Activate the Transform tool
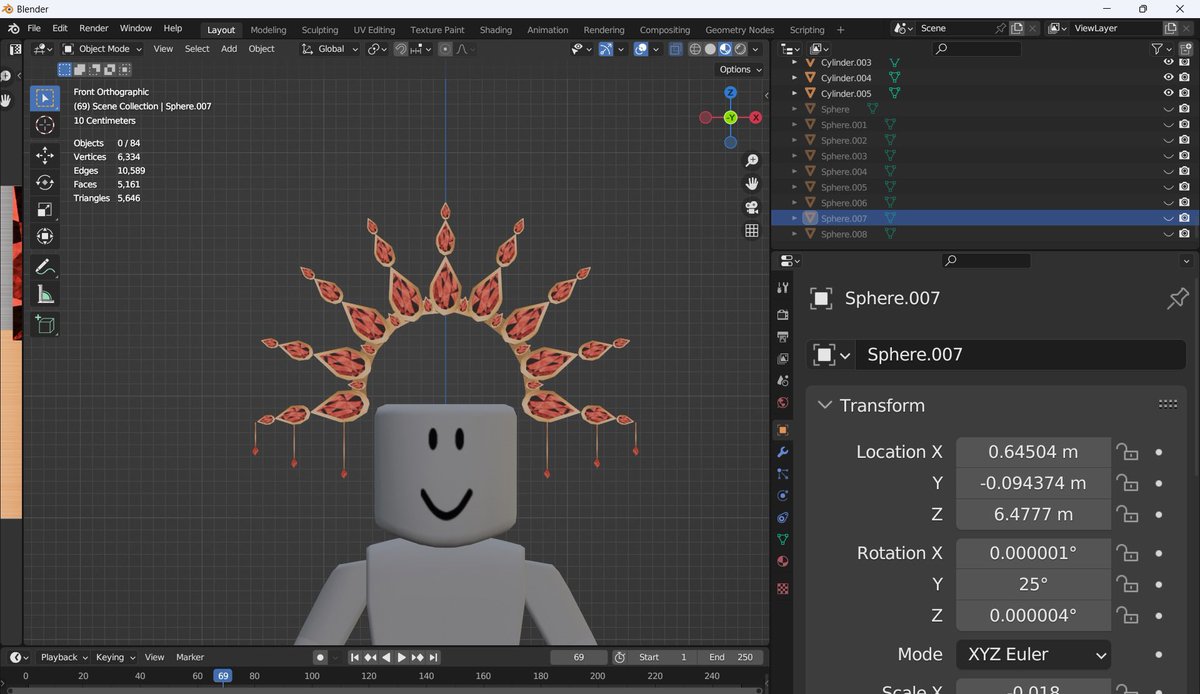Screen dimensions: 1200x694 pyautogui.click(x=45, y=236)
